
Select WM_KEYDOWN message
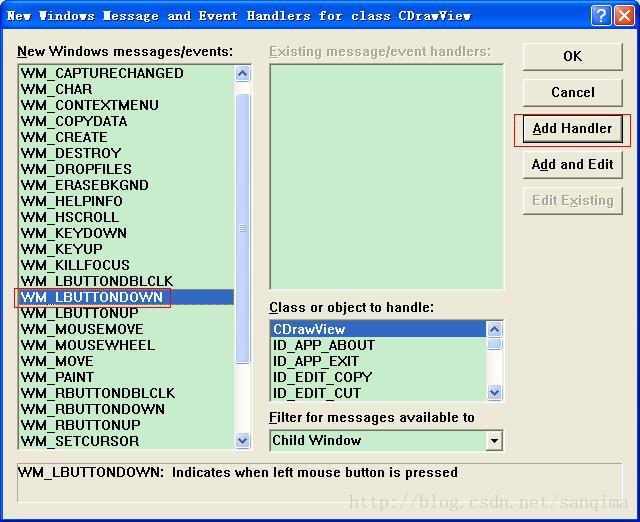tap(127, 233)
